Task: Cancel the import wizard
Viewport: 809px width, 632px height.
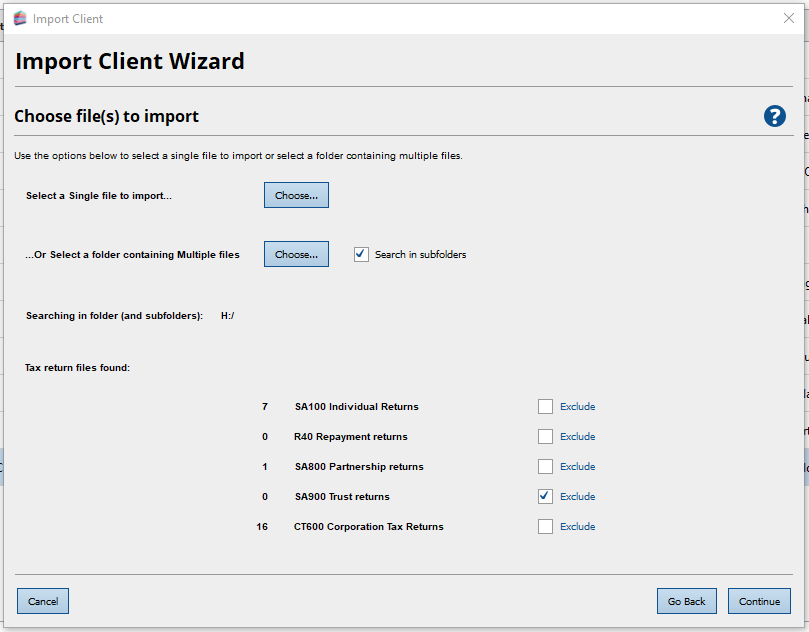Action: 43,601
